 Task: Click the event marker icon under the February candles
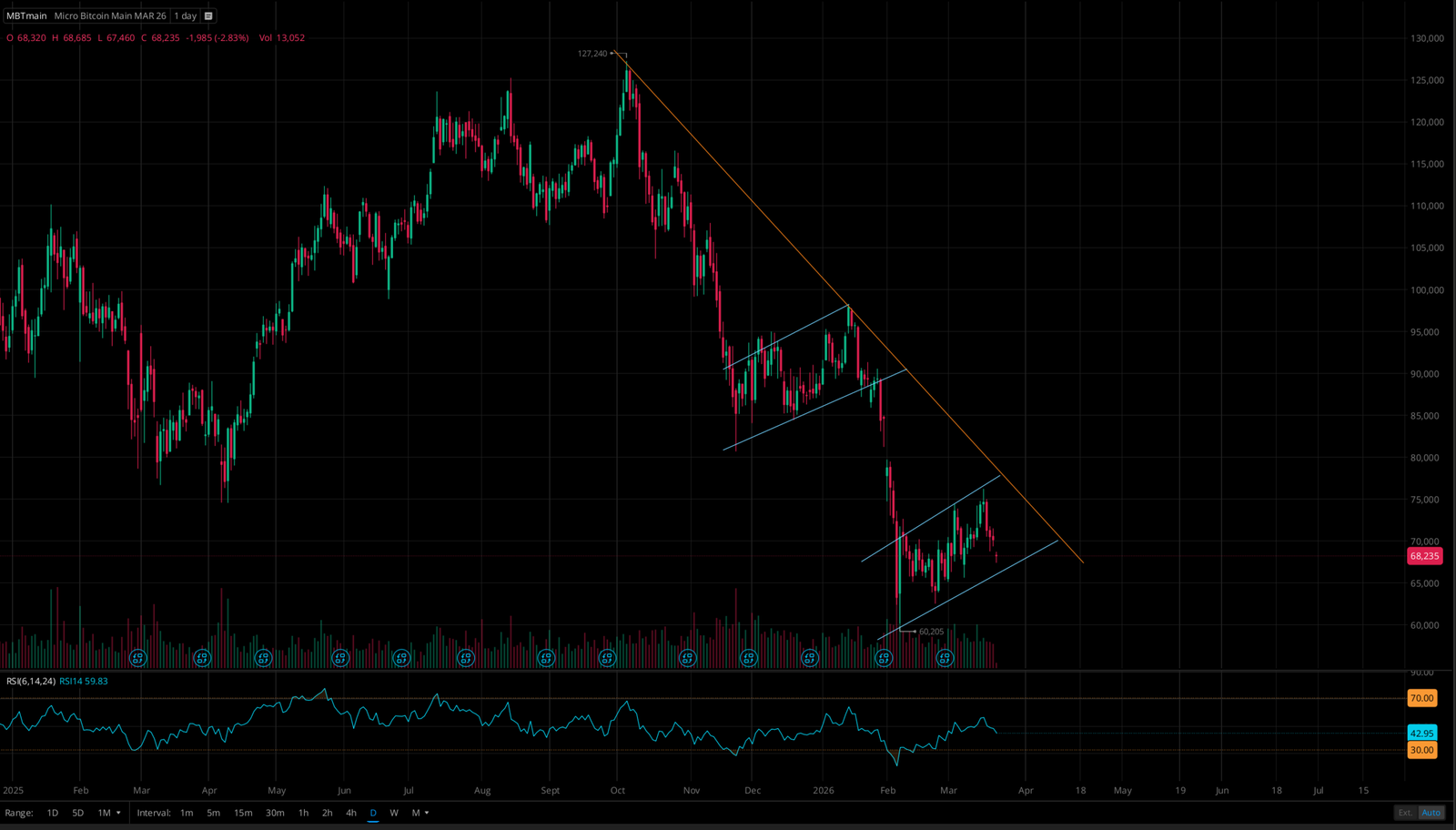pos(884,657)
